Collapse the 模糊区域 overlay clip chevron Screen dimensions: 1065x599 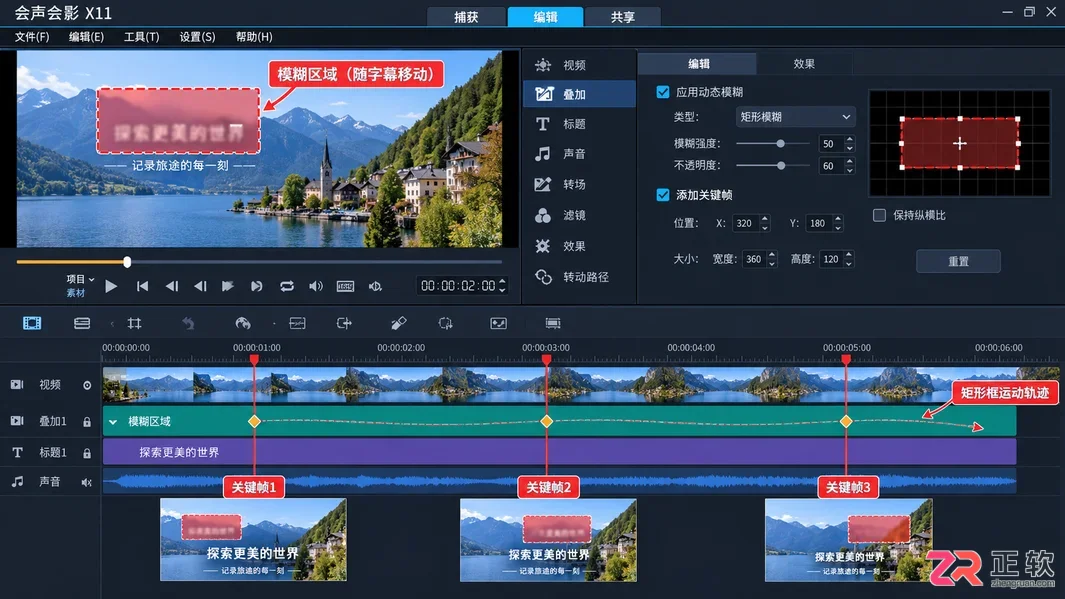click(113, 422)
